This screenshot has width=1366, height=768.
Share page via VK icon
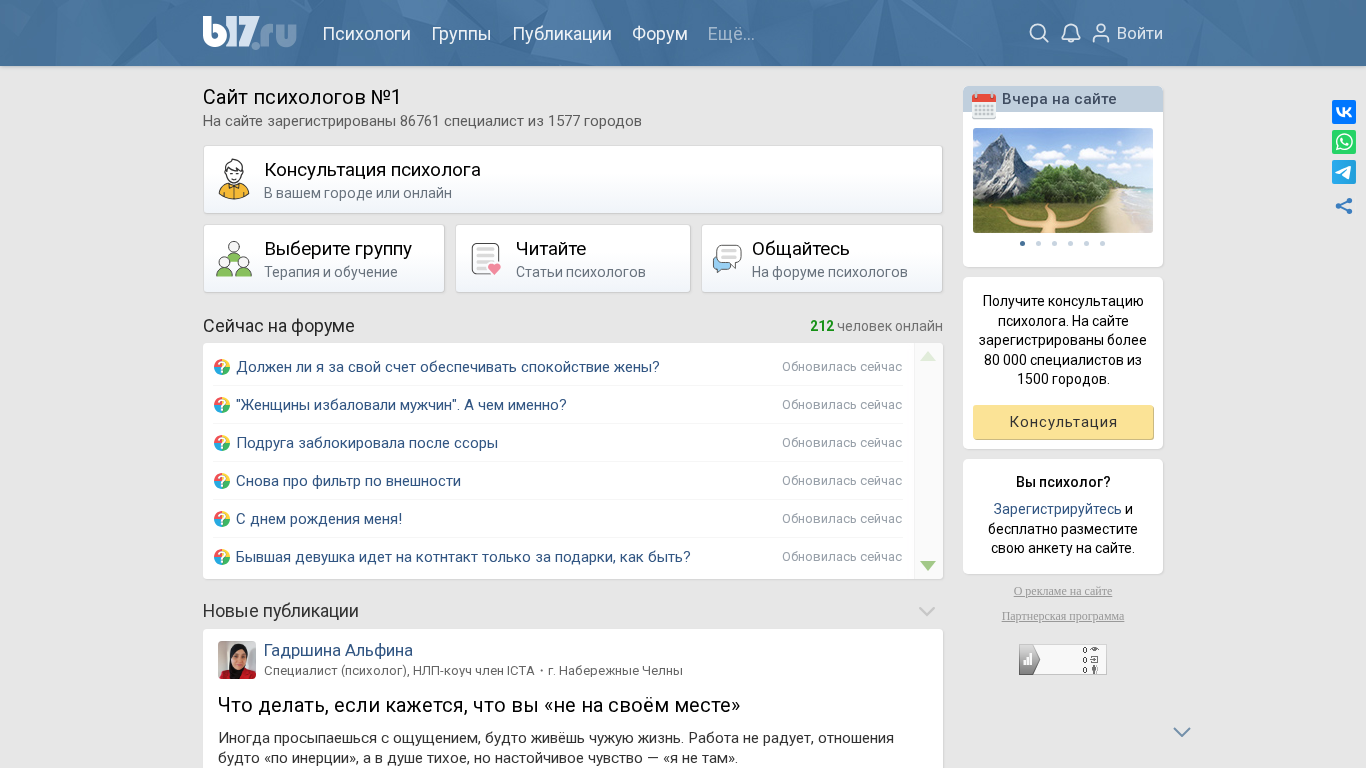tap(1344, 112)
